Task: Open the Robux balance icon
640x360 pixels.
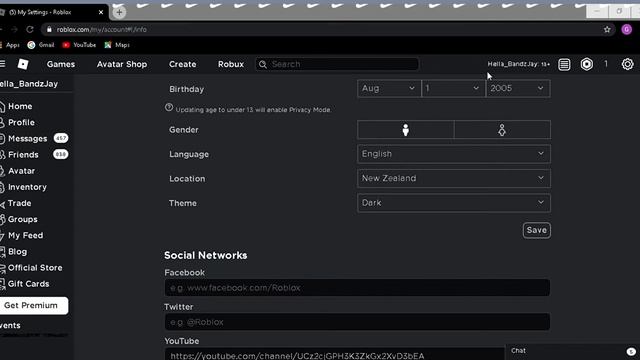Action: [587, 64]
